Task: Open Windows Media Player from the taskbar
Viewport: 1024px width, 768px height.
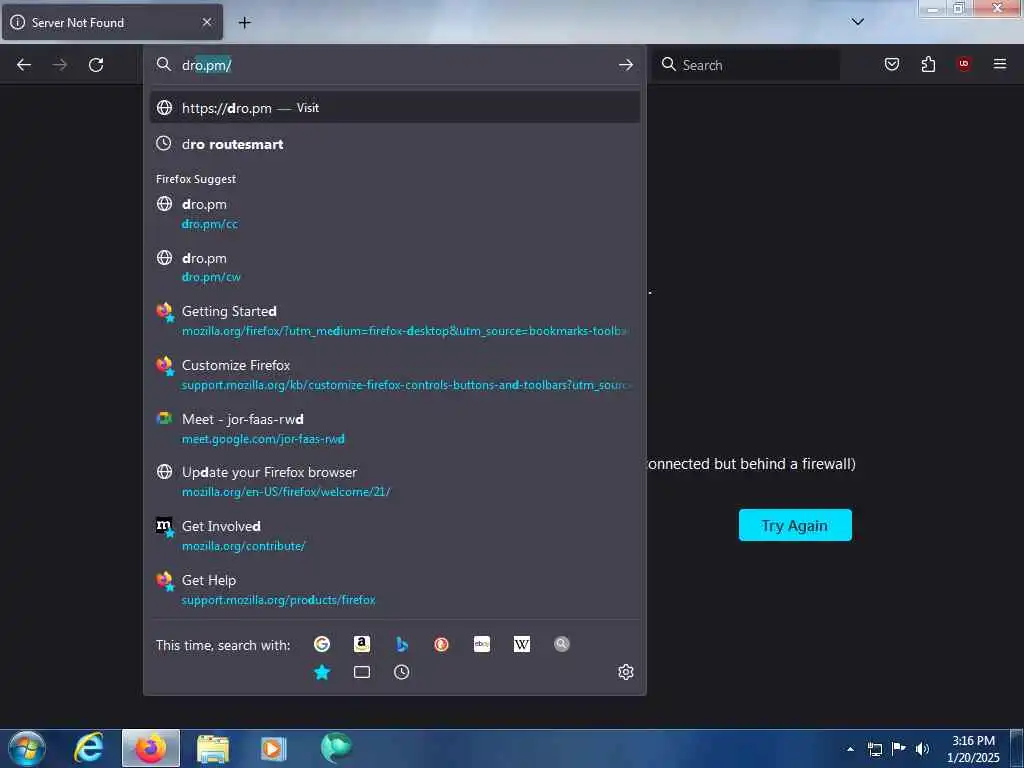Action: 274,748
